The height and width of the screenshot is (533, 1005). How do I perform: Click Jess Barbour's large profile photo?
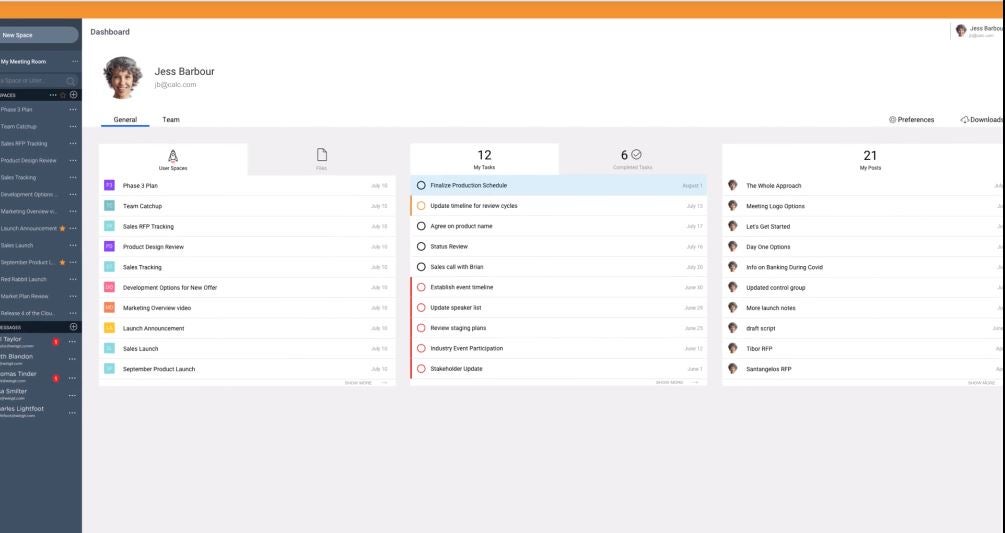point(123,77)
